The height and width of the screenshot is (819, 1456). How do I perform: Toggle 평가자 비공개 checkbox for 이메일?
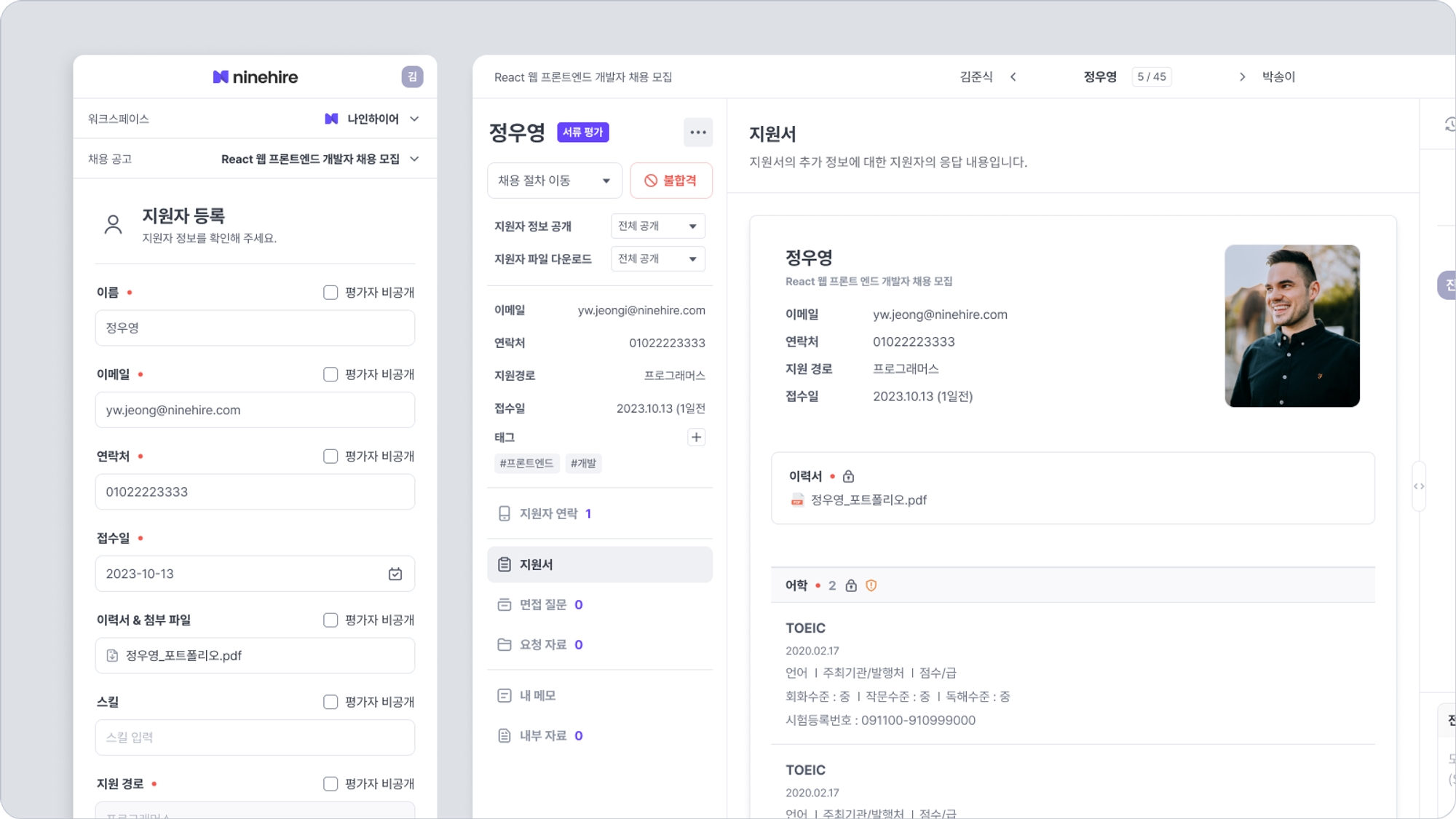tap(331, 375)
